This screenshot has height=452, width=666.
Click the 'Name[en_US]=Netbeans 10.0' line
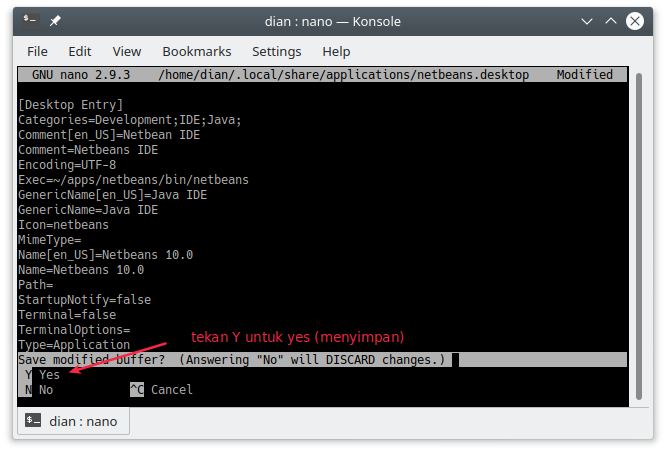[x=105, y=254]
